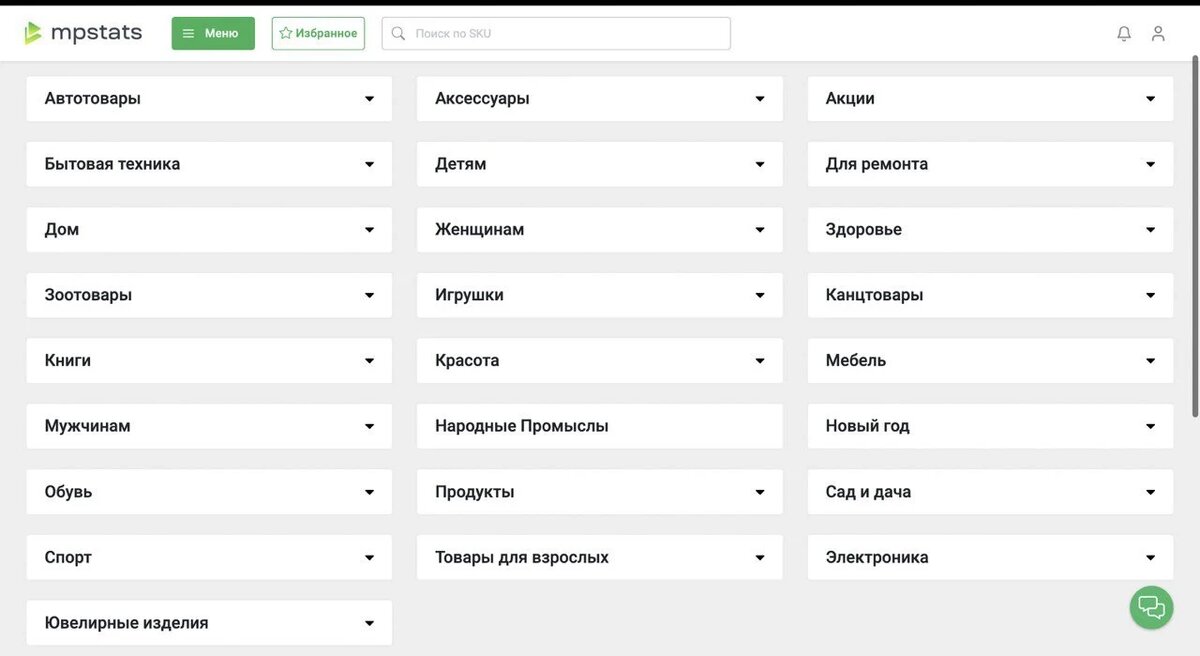Select the Новый год category label
This screenshot has width=1200, height=656.
pyautogui.click(x=868, y=426)
